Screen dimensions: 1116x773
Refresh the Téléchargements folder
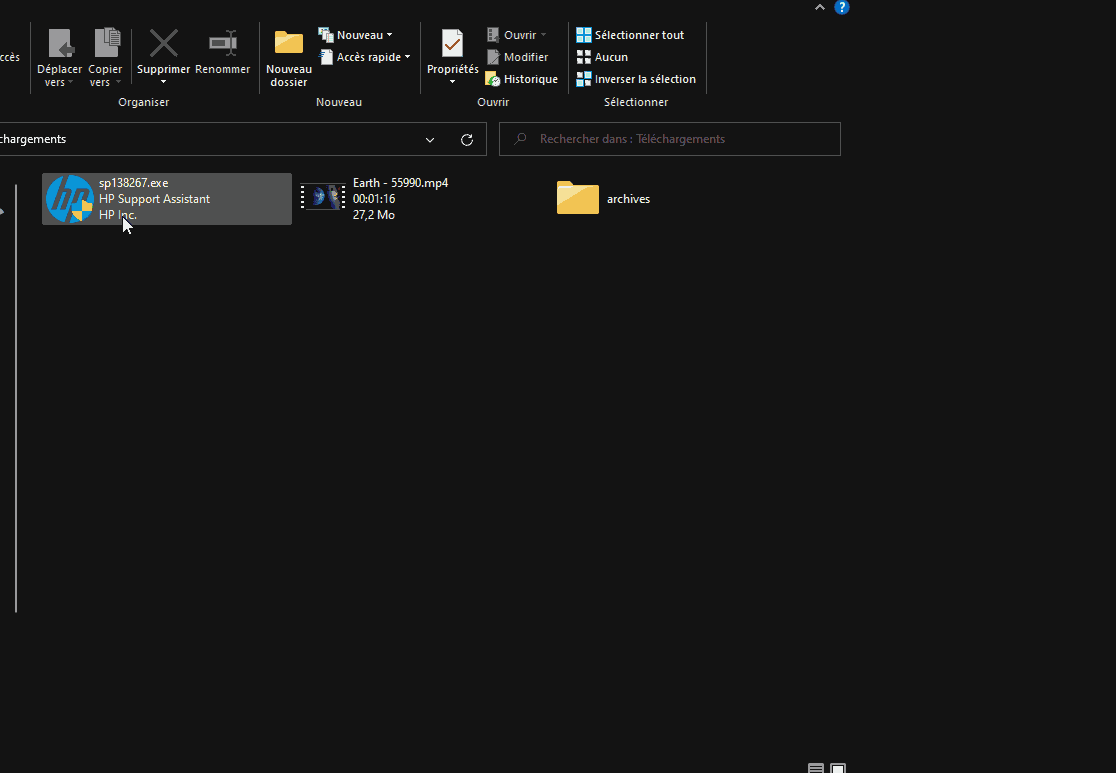(467, 140)
